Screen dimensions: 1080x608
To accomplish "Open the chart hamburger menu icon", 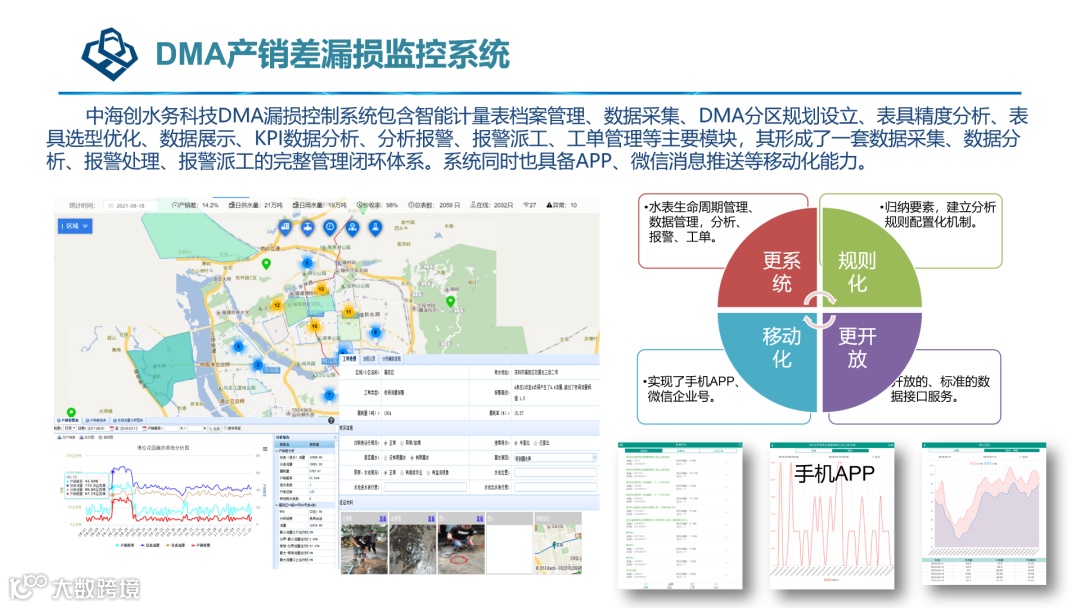I will 265,449.
